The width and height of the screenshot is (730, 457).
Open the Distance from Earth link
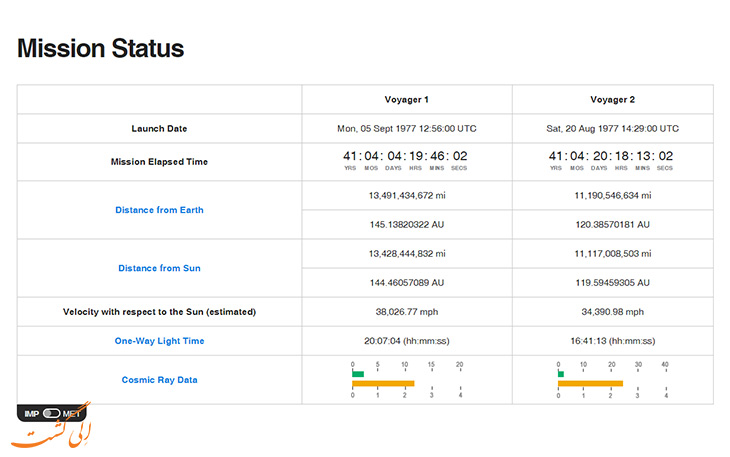coord(159,210)
